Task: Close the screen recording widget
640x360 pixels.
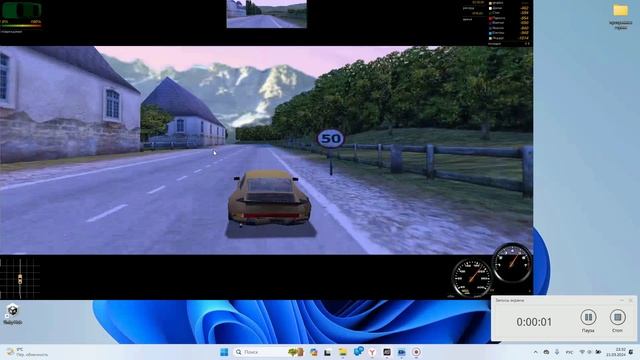Action: (631, 300)
